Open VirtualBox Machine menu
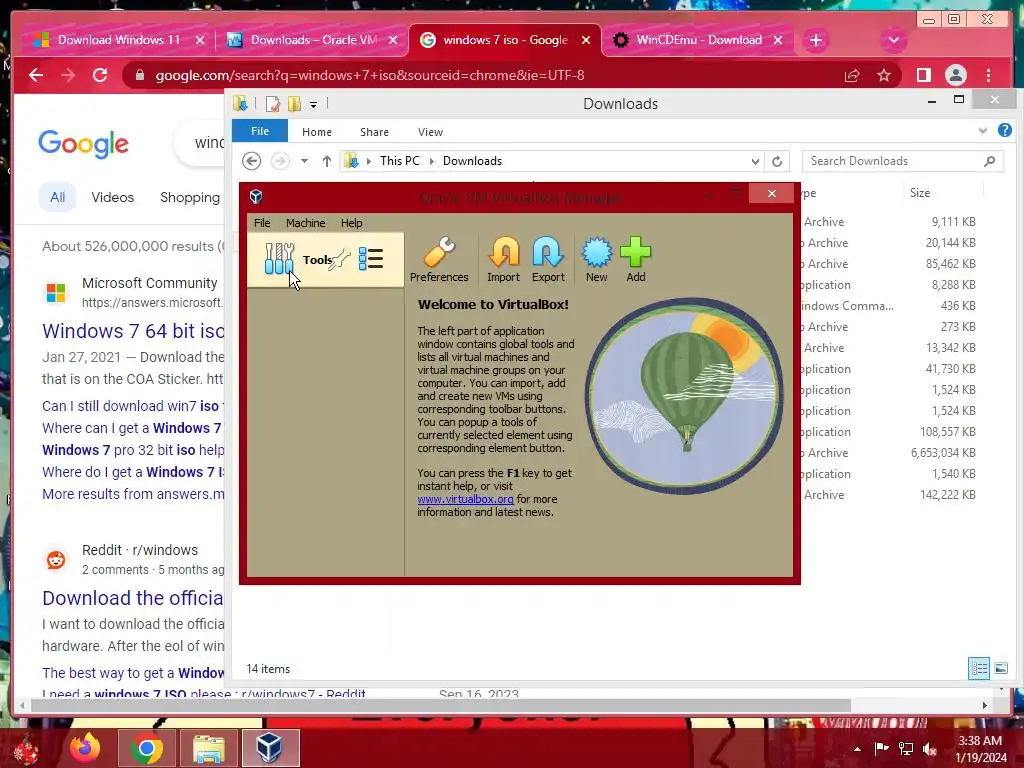This screenshot has height=768, width=1024. [x=305, y=223]
